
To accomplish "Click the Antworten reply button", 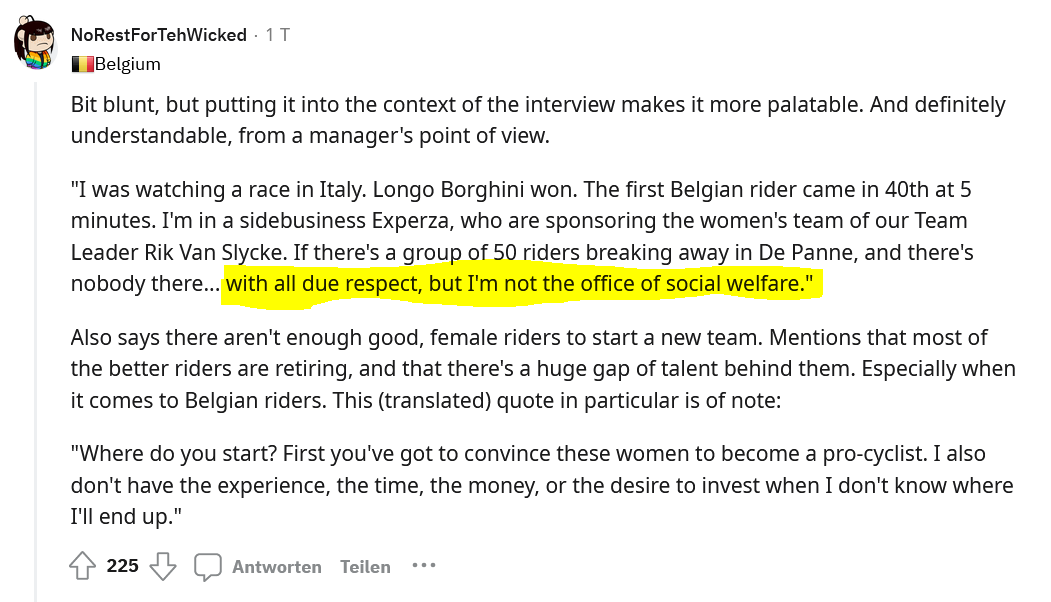I will 277,566.
